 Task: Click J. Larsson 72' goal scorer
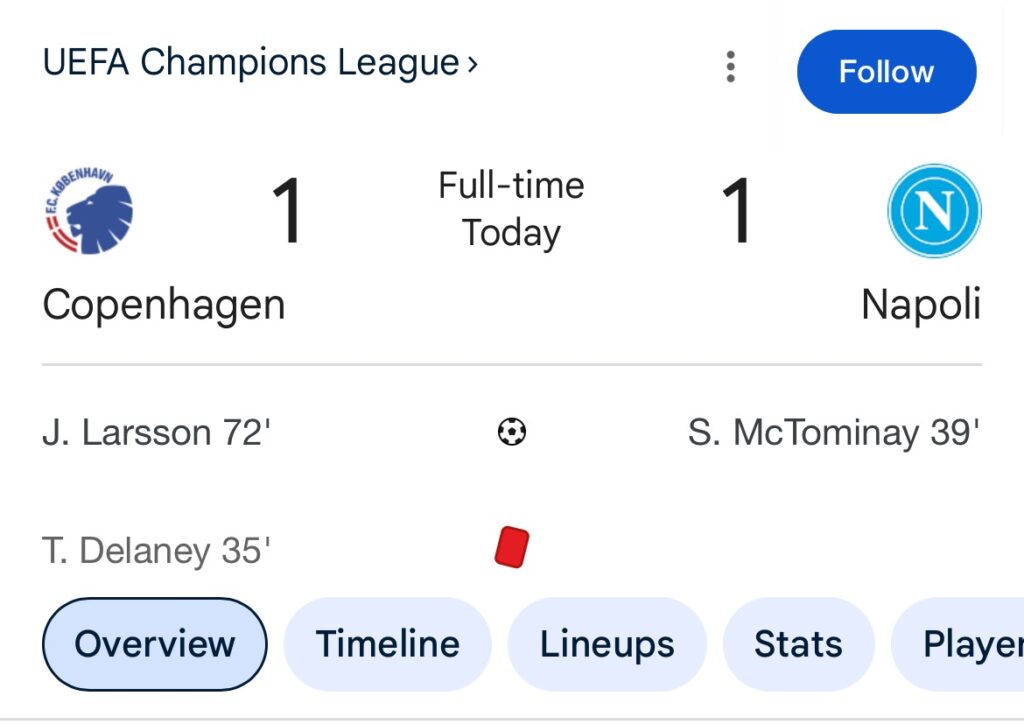pos(157,433)
